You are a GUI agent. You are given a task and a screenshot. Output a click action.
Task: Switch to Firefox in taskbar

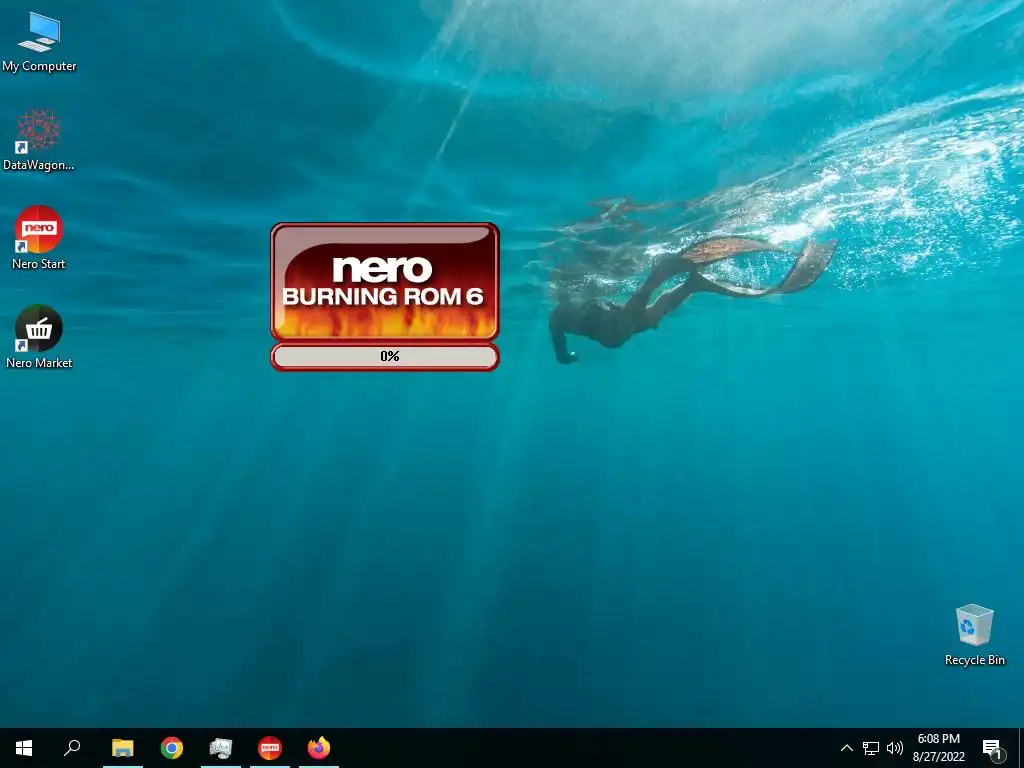319,748
